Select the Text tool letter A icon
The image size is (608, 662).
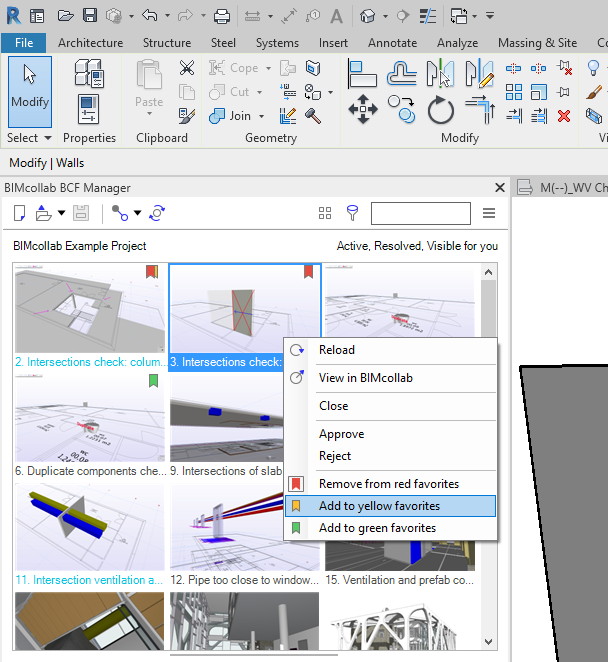tap(336, 16)
